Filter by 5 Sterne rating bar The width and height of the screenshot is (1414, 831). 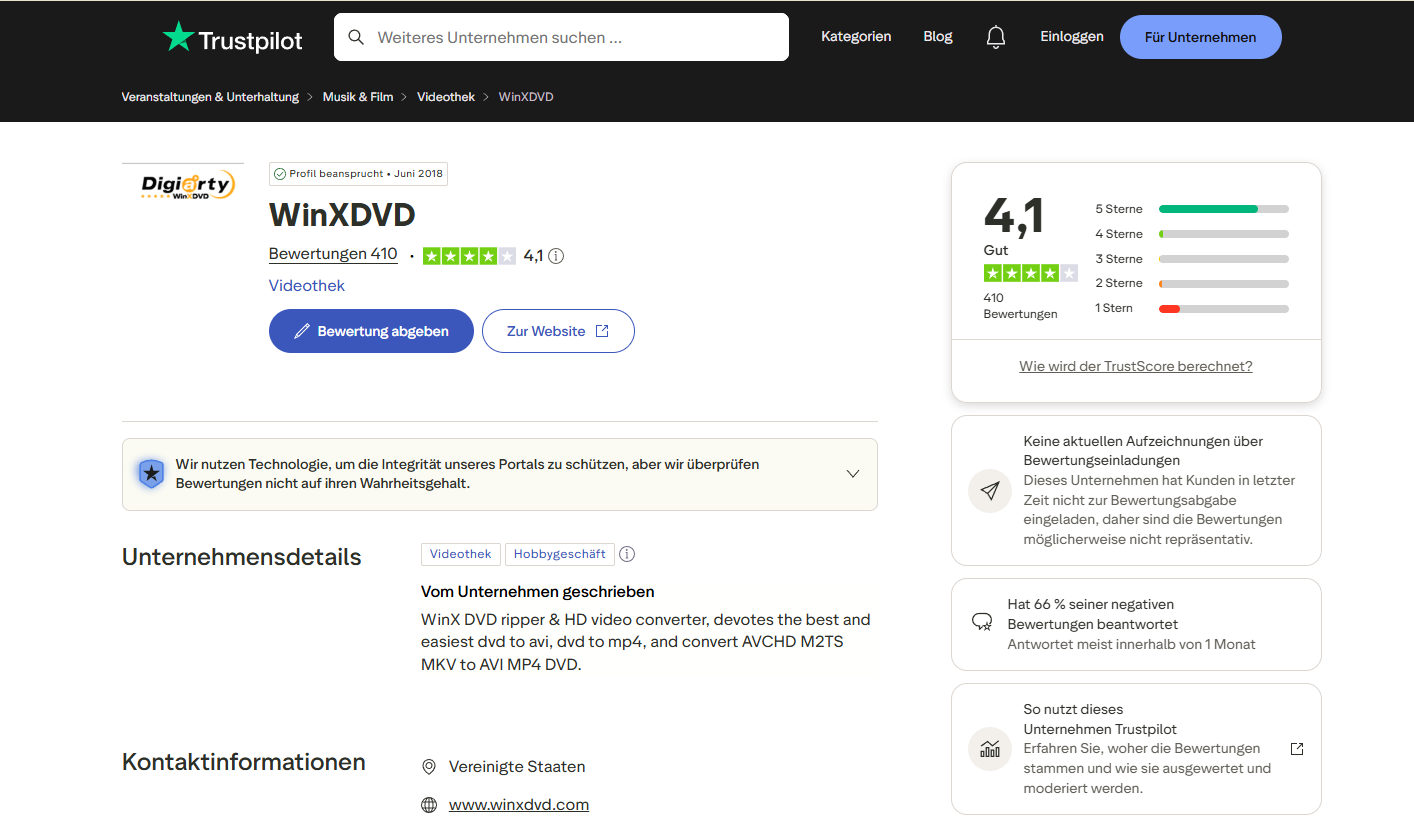(x=1192, y=209)
